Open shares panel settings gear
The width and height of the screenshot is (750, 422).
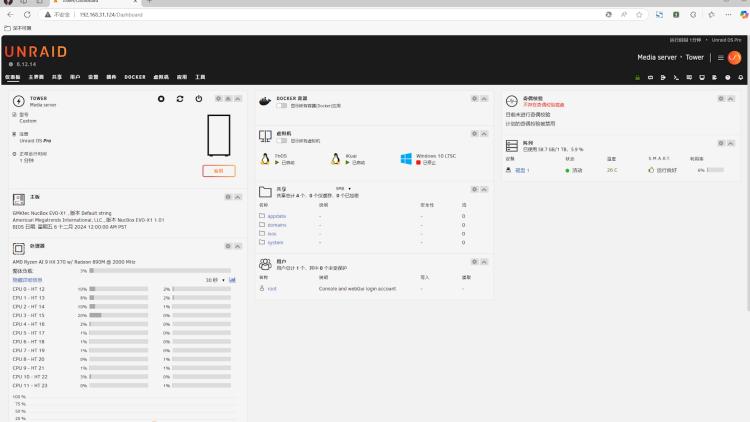click(x=474, y=189)
